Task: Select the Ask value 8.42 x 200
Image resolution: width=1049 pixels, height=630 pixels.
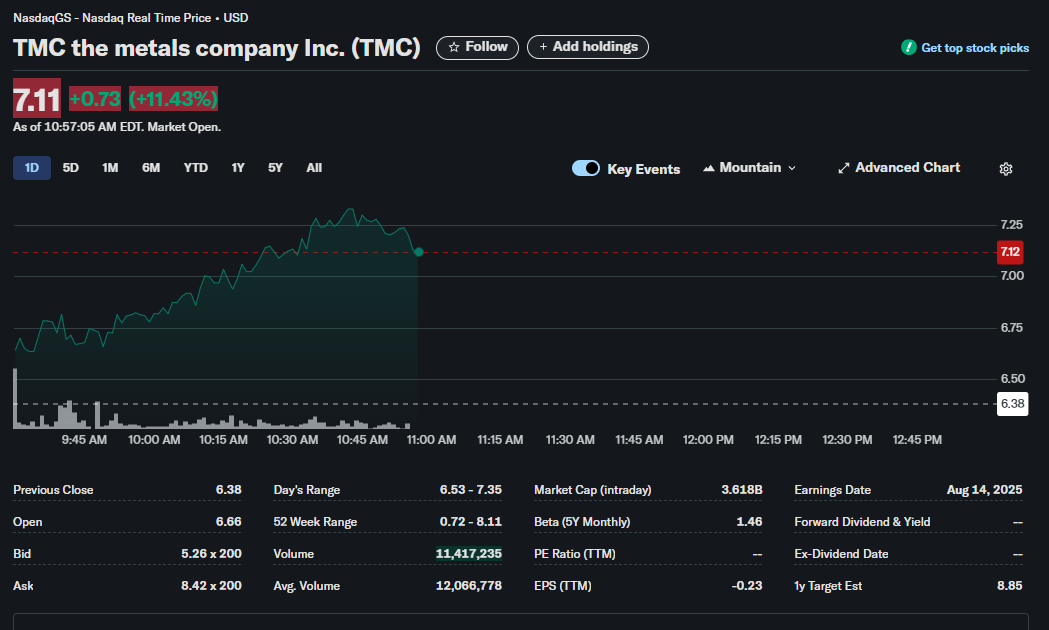Action: (211, 586)
